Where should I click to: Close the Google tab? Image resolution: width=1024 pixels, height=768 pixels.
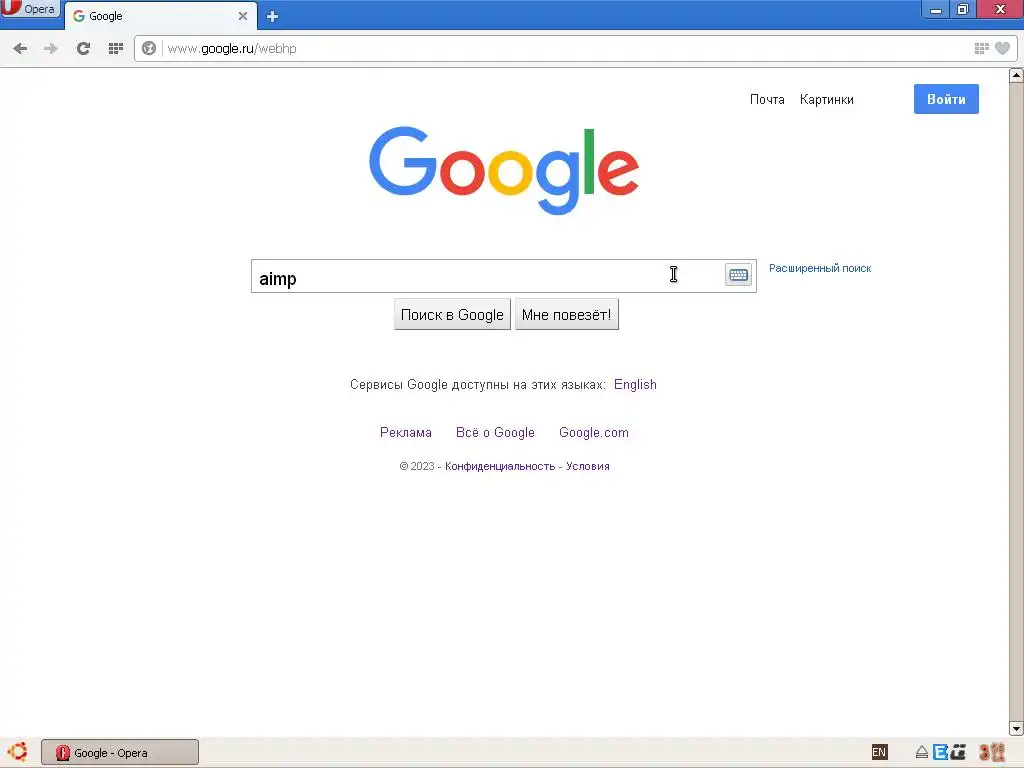[x=243, y=16]
